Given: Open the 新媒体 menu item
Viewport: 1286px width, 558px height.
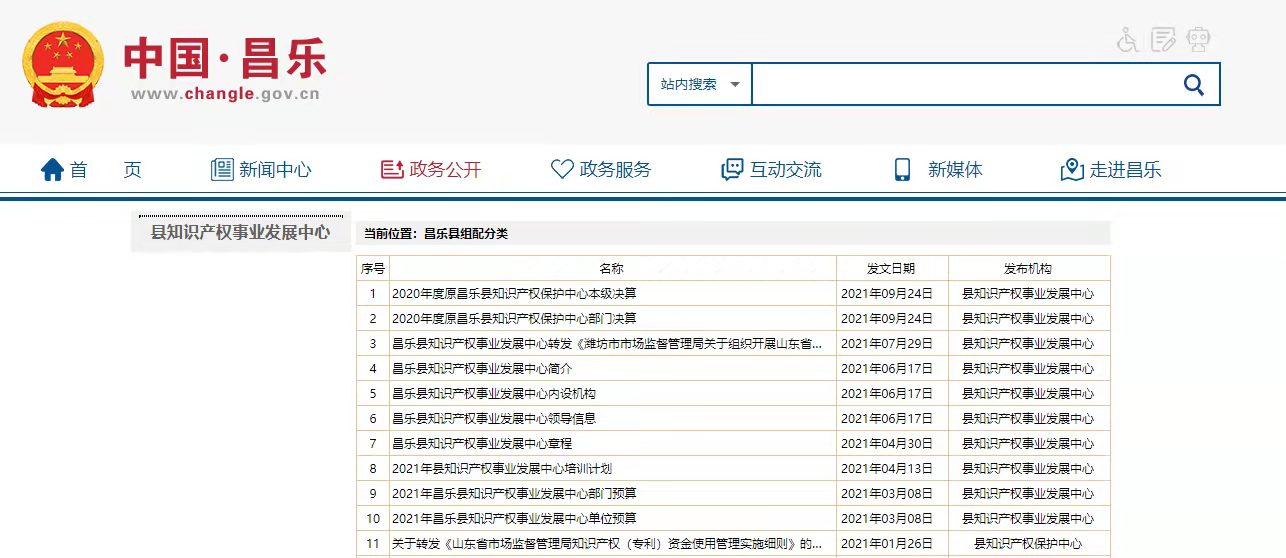Looking at the screenshot, I should coord(954,170).
